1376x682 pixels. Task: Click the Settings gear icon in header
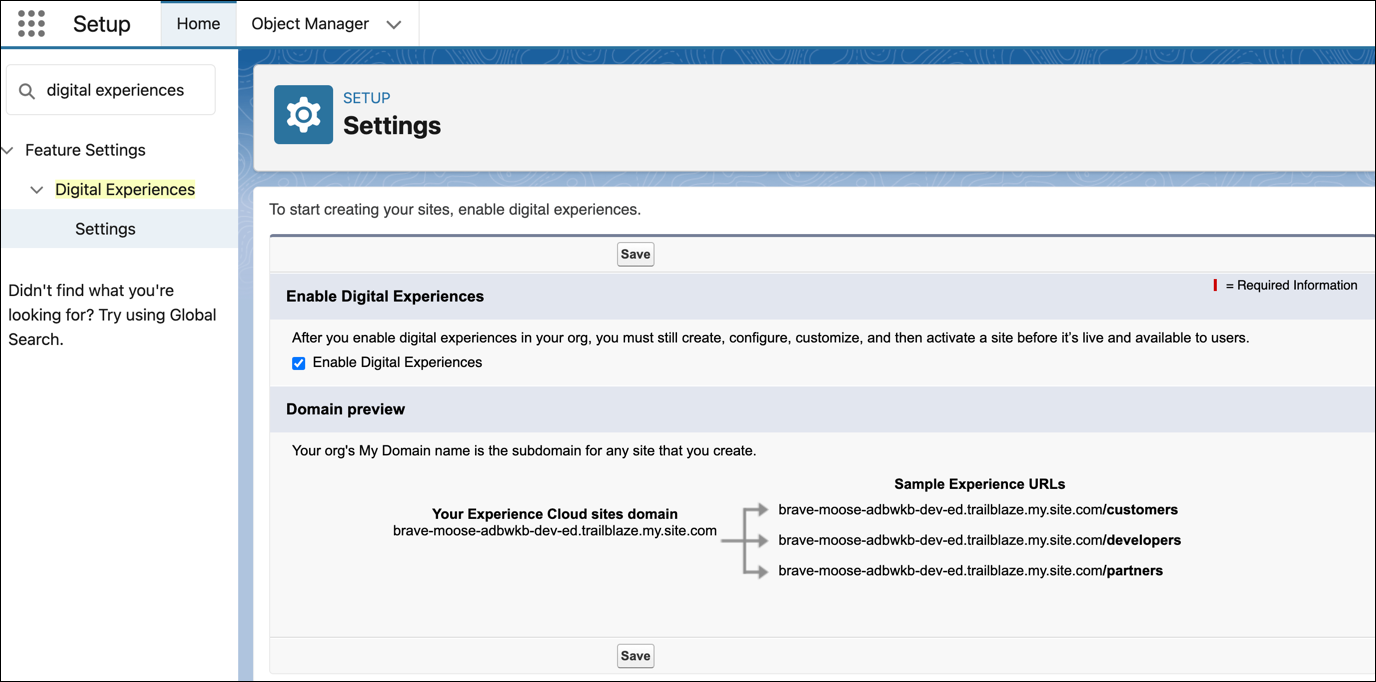pyautogui.click(x=303, y=115)
